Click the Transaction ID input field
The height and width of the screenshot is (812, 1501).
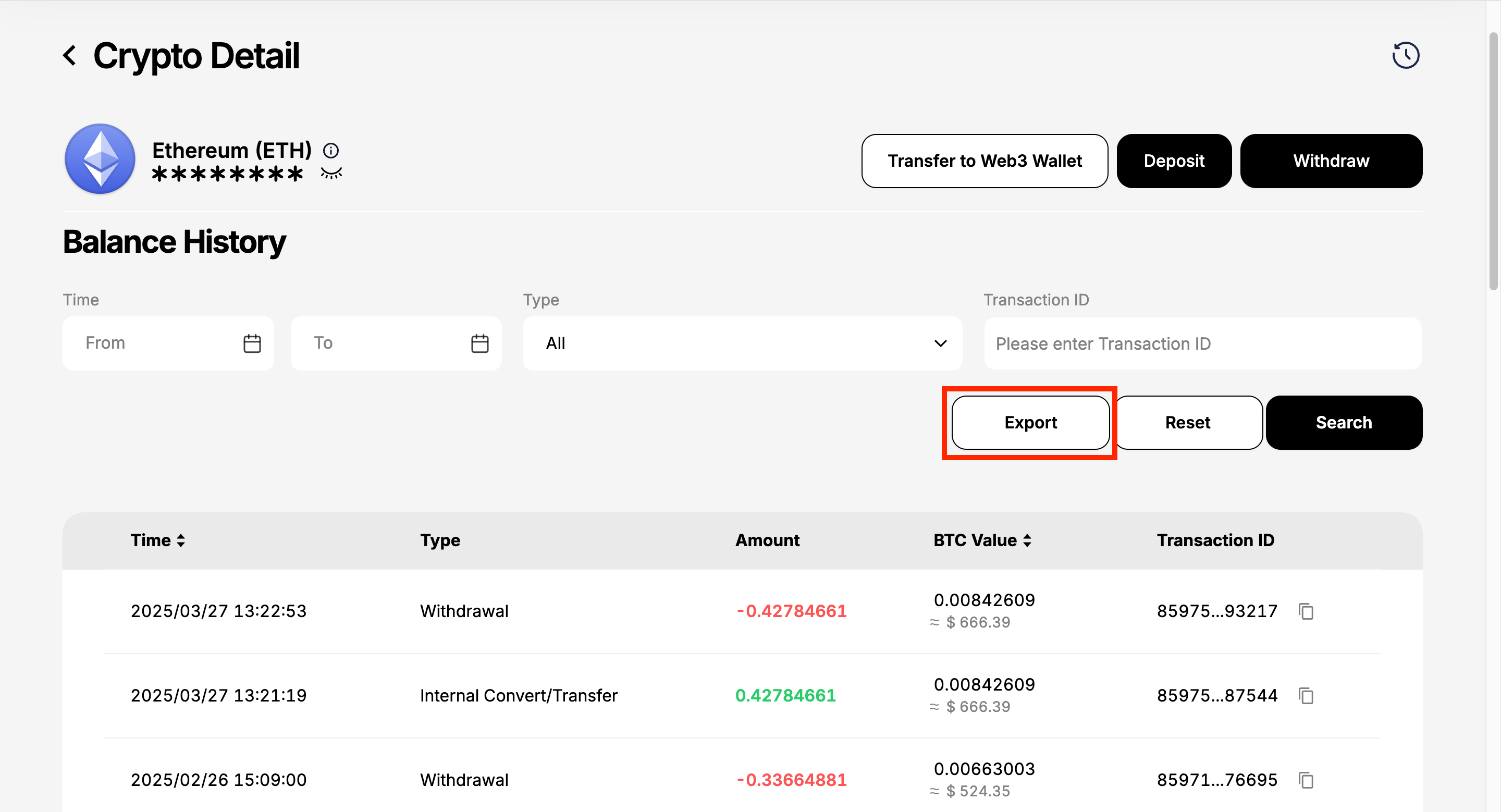1203,343
